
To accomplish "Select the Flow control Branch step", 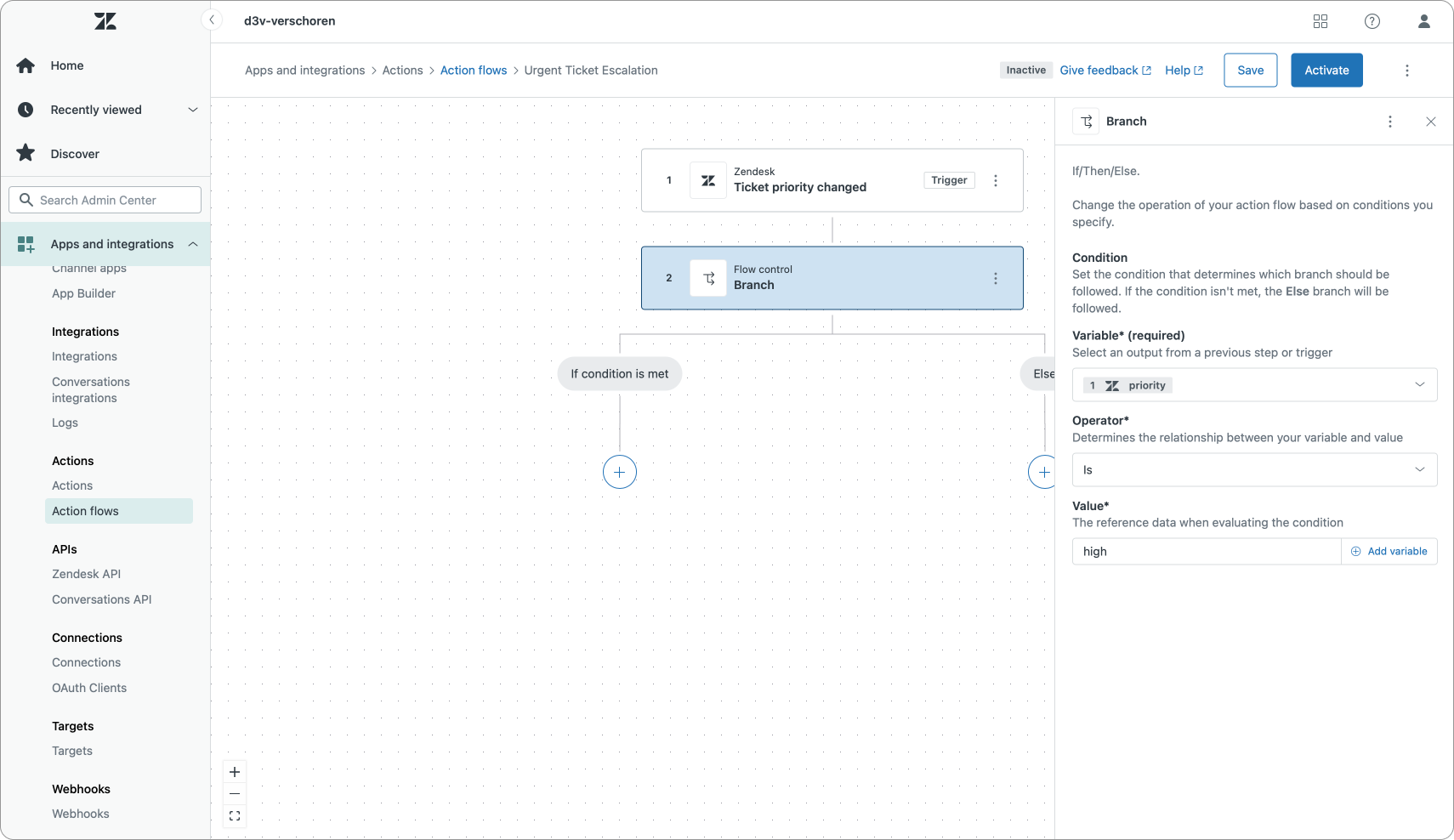I will pyautogui.click(x=832, y=278).
